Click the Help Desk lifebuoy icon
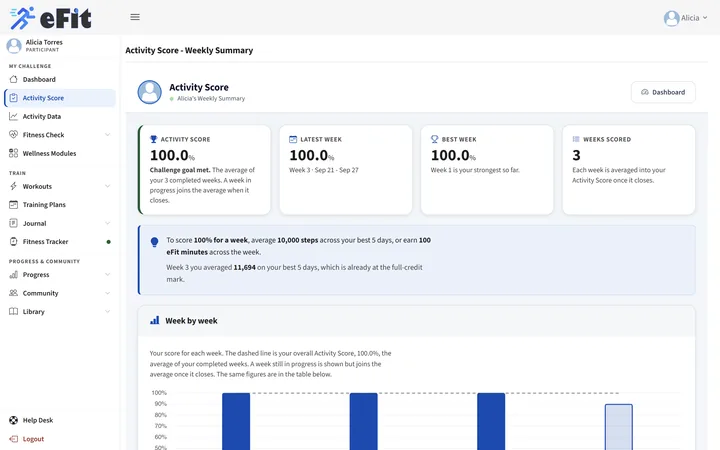720x450 pixels. pyautogui.click(x=13, y=420)
